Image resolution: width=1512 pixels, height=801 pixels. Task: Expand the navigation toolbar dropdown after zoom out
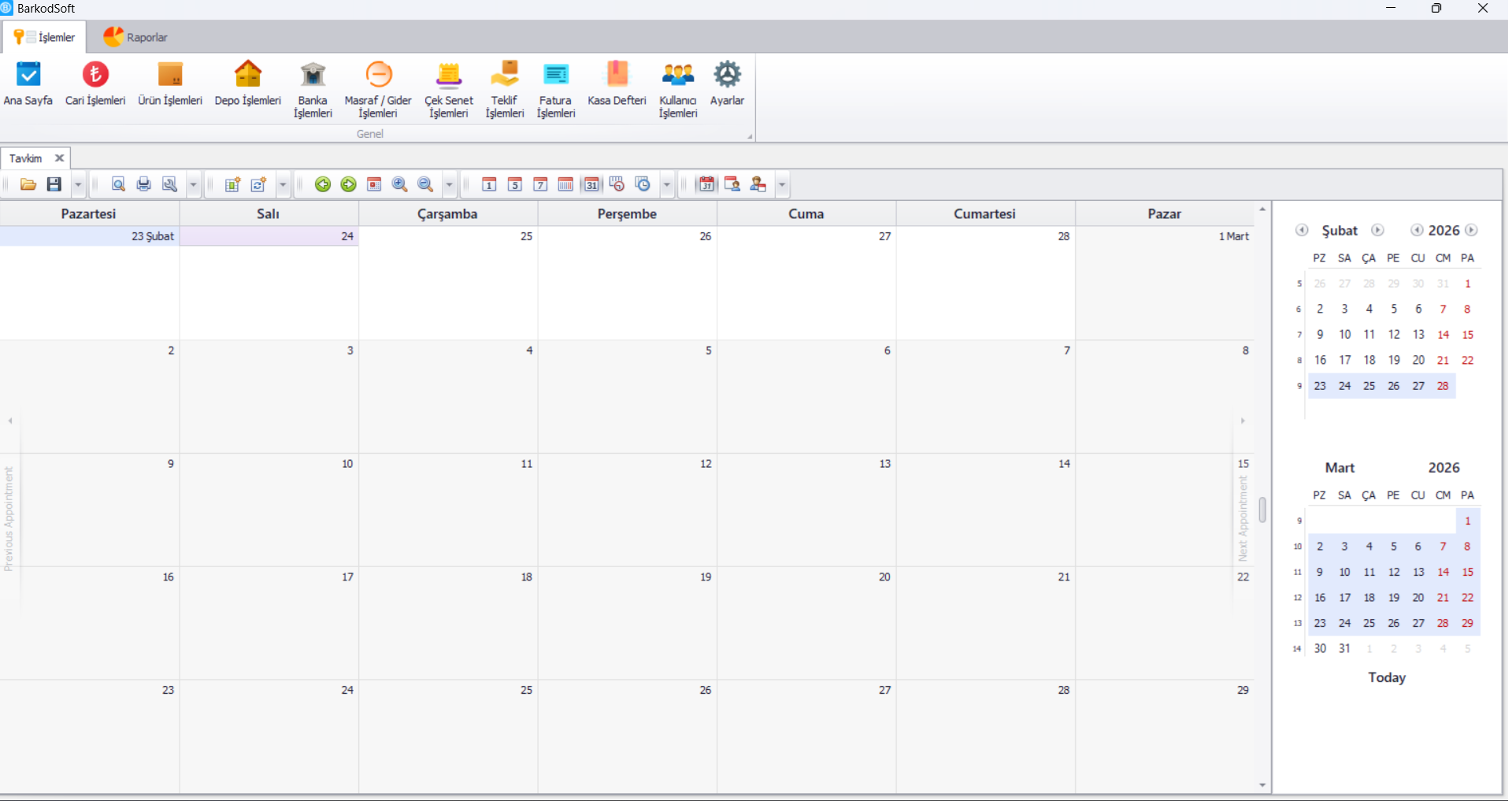click(x=450, y=184)
